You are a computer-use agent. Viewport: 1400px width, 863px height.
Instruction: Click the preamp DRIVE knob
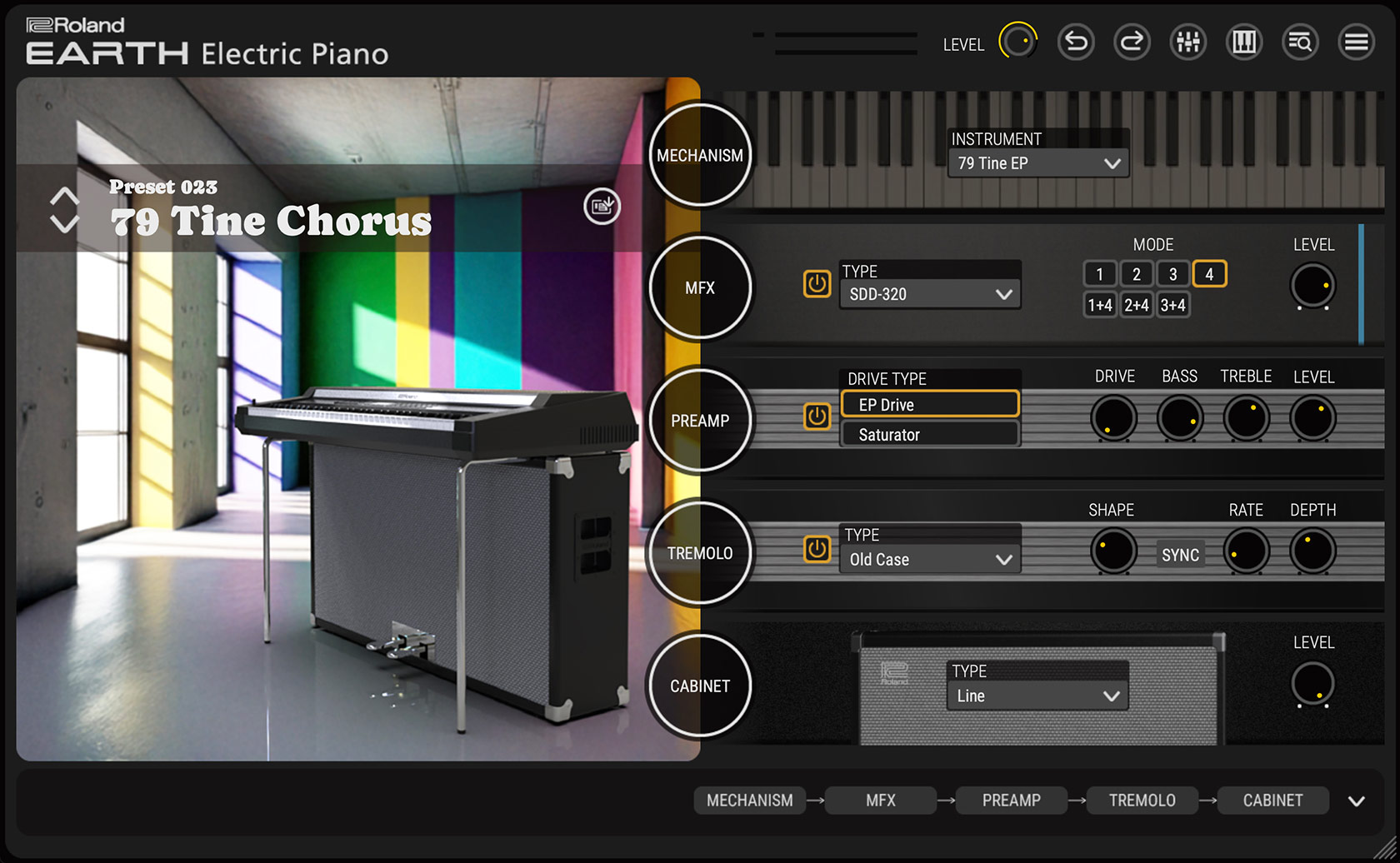tap(1113, 417)
